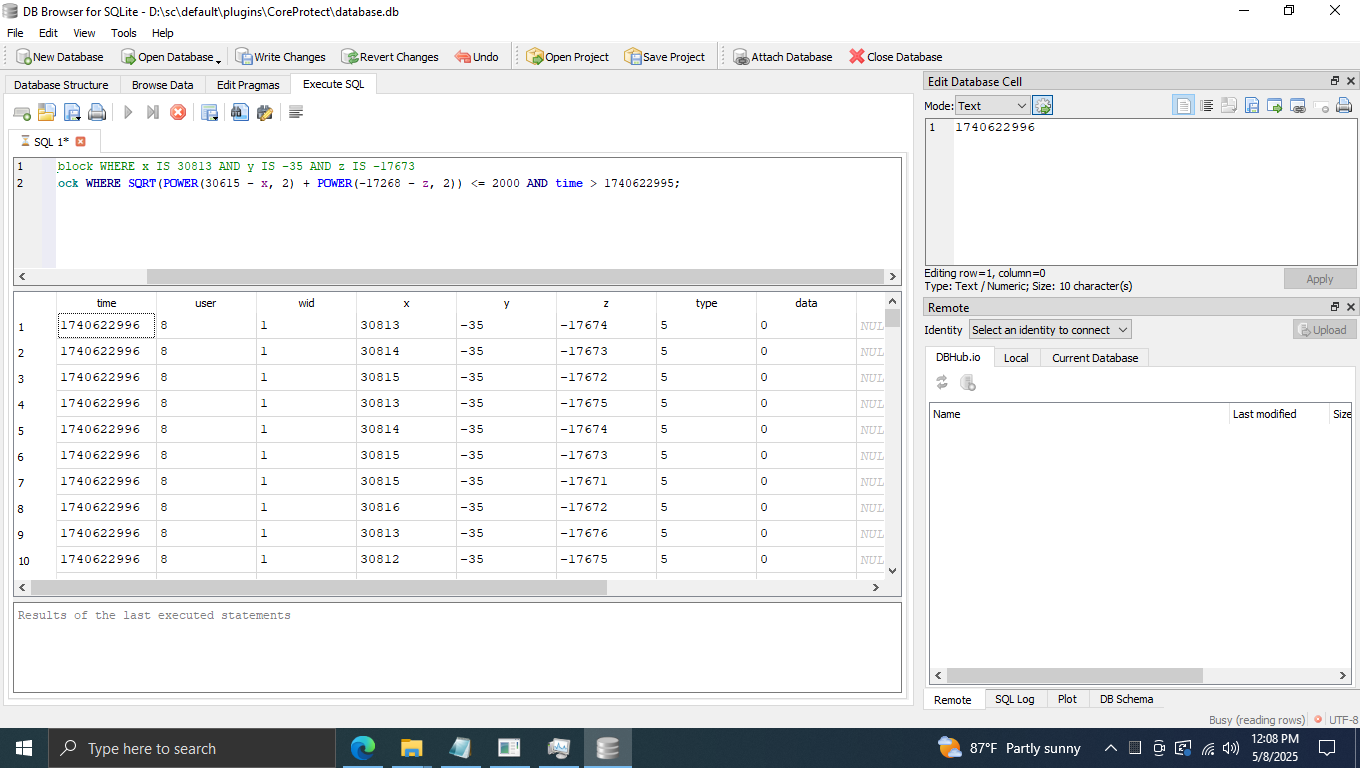Open cell in external application icon
The image size is (1360, 768).
pyautogui.click(x=1275, y=105)
